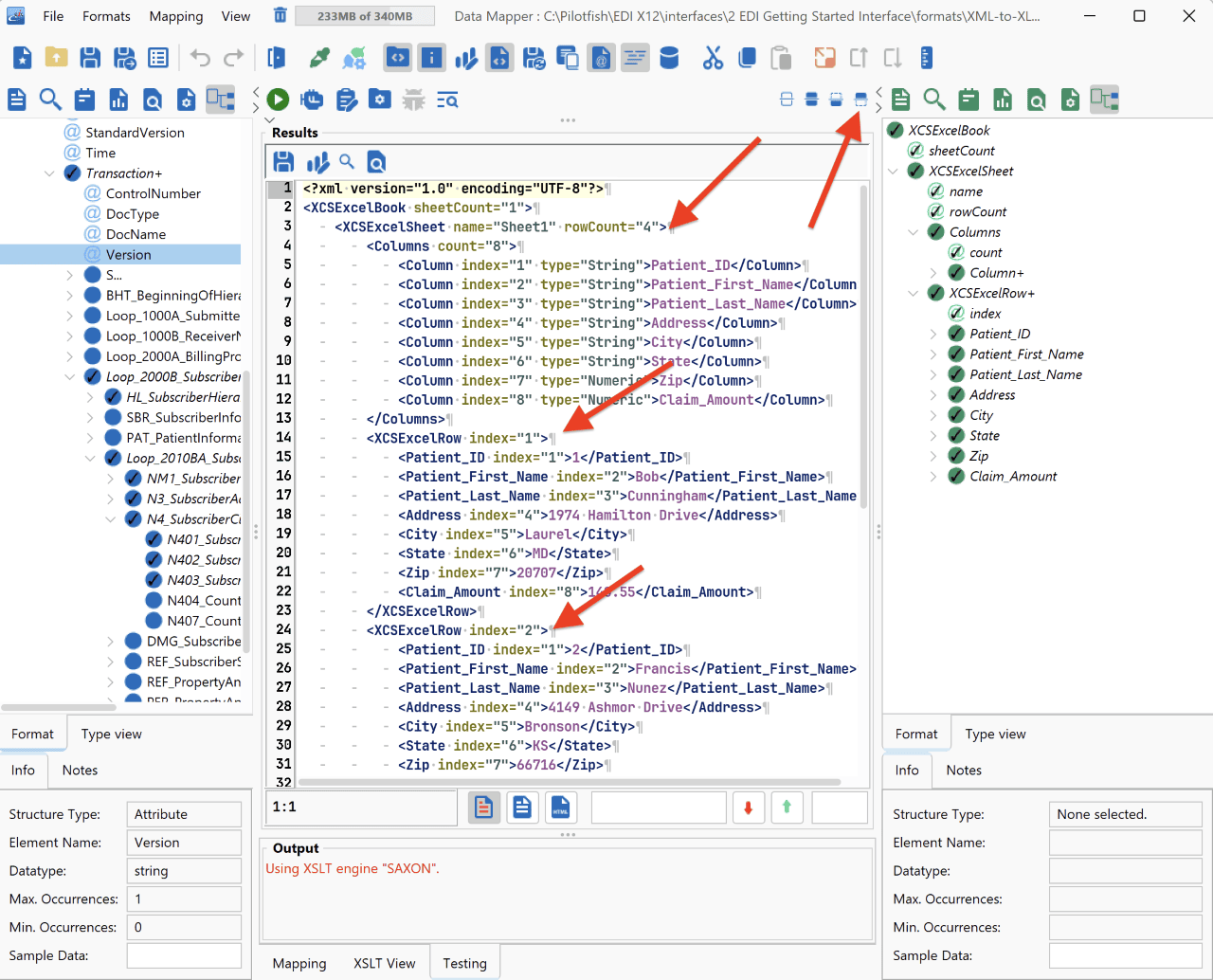Toggle the info 'i' toolbar button
The width and height of the screenshot is (1213, 980).
pyautogui.click(x=432, y=58)
